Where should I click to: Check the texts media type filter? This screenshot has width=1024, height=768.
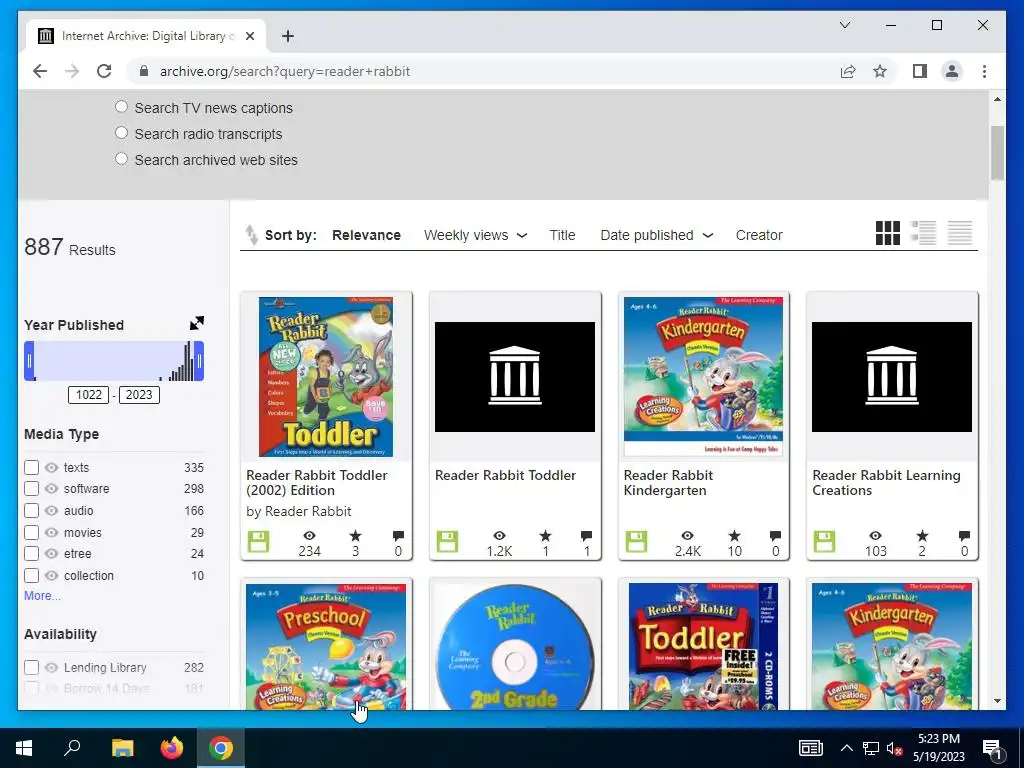pyautogui.click(x=31, y=467)
